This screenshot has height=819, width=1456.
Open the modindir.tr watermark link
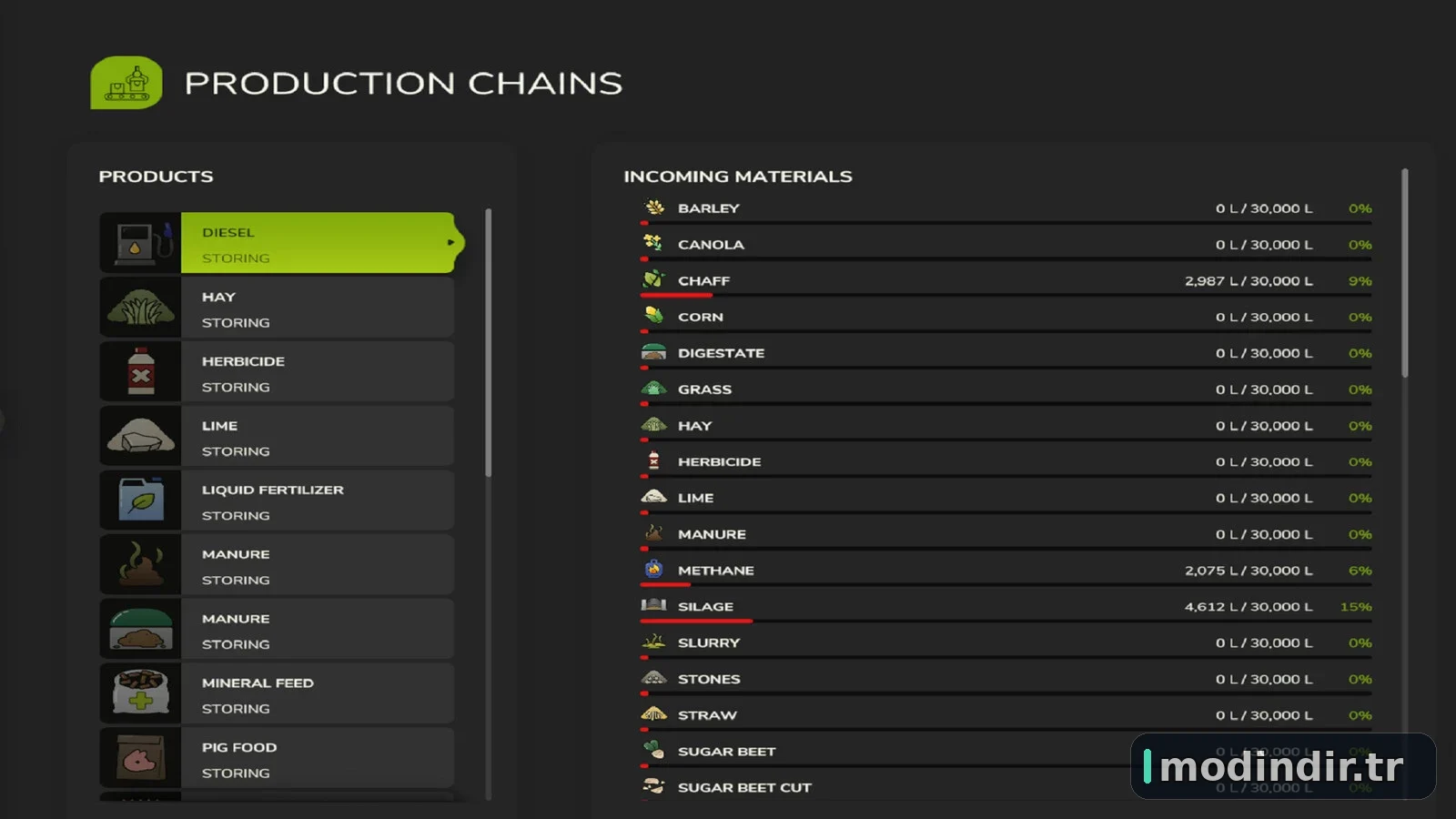point(1283,766)
